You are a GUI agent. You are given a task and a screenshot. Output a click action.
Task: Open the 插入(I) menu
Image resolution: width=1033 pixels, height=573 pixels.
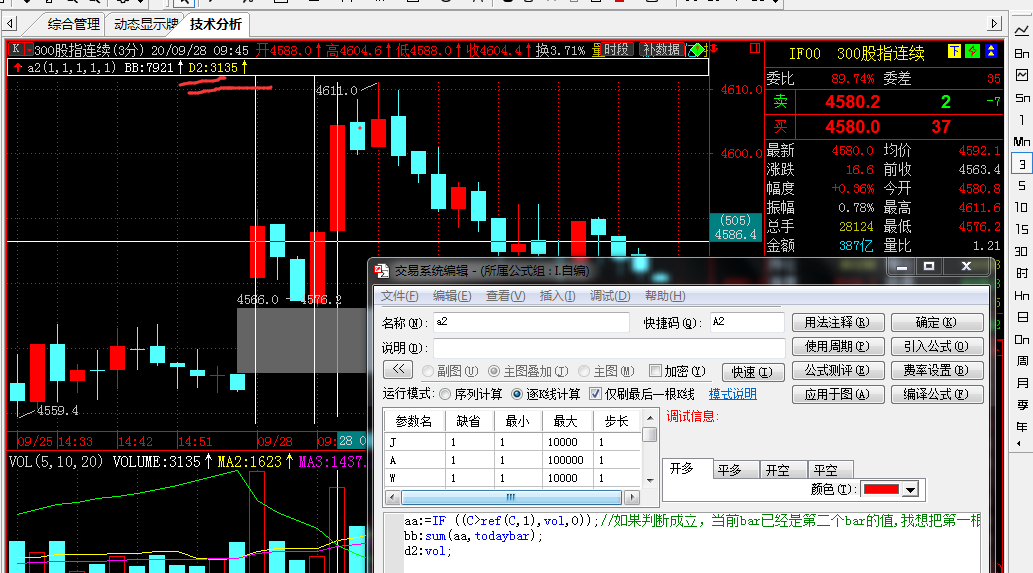click(x=557, y=296)
